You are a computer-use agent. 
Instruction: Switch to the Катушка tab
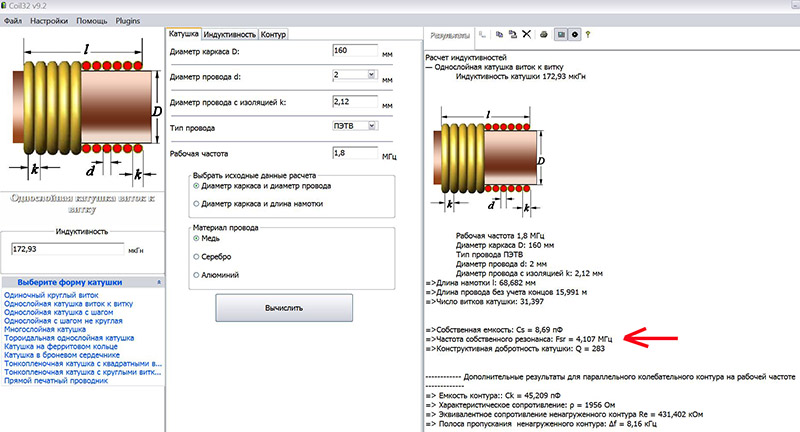184,34
